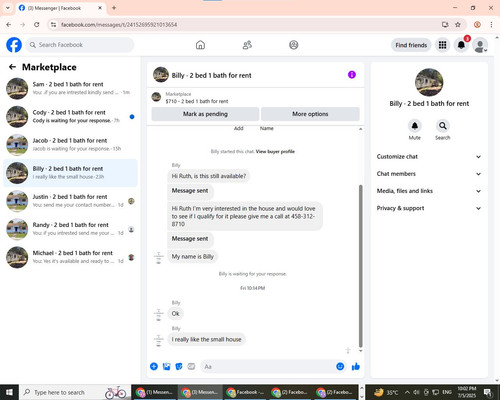The width and height of the screenshot is (500, 400).
Task: Click the Mark as pending button
Action: (x=205, y=114)
